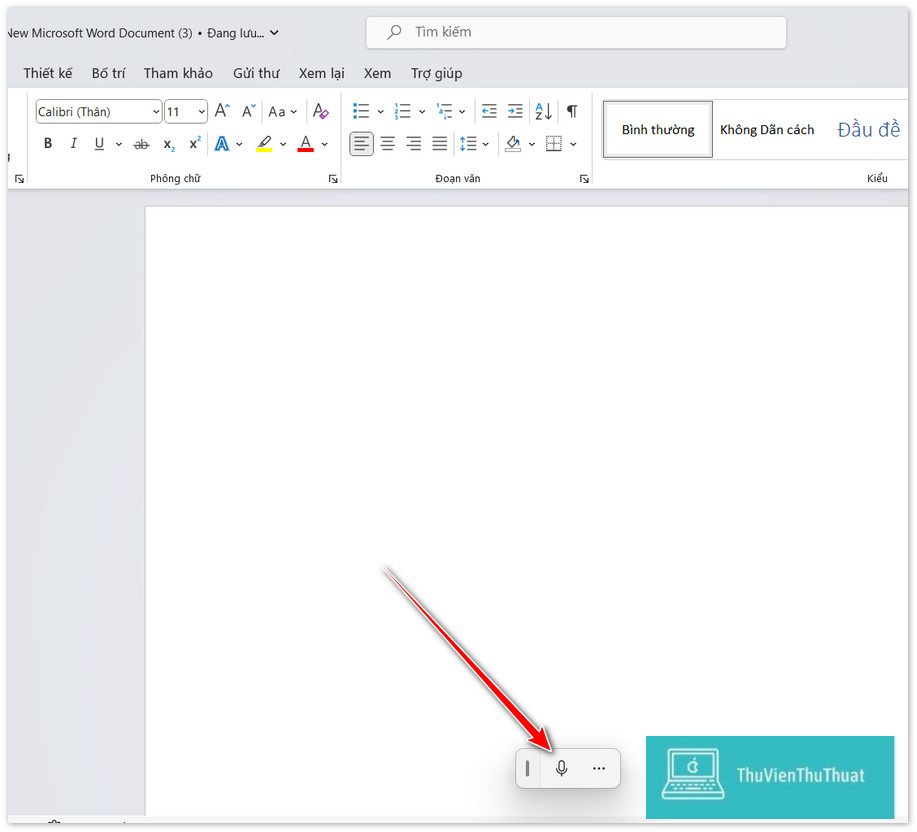Viewport: 917px width, 832px height.
Task: Open the Xem lại tab
Action: [x=322, y=73]
